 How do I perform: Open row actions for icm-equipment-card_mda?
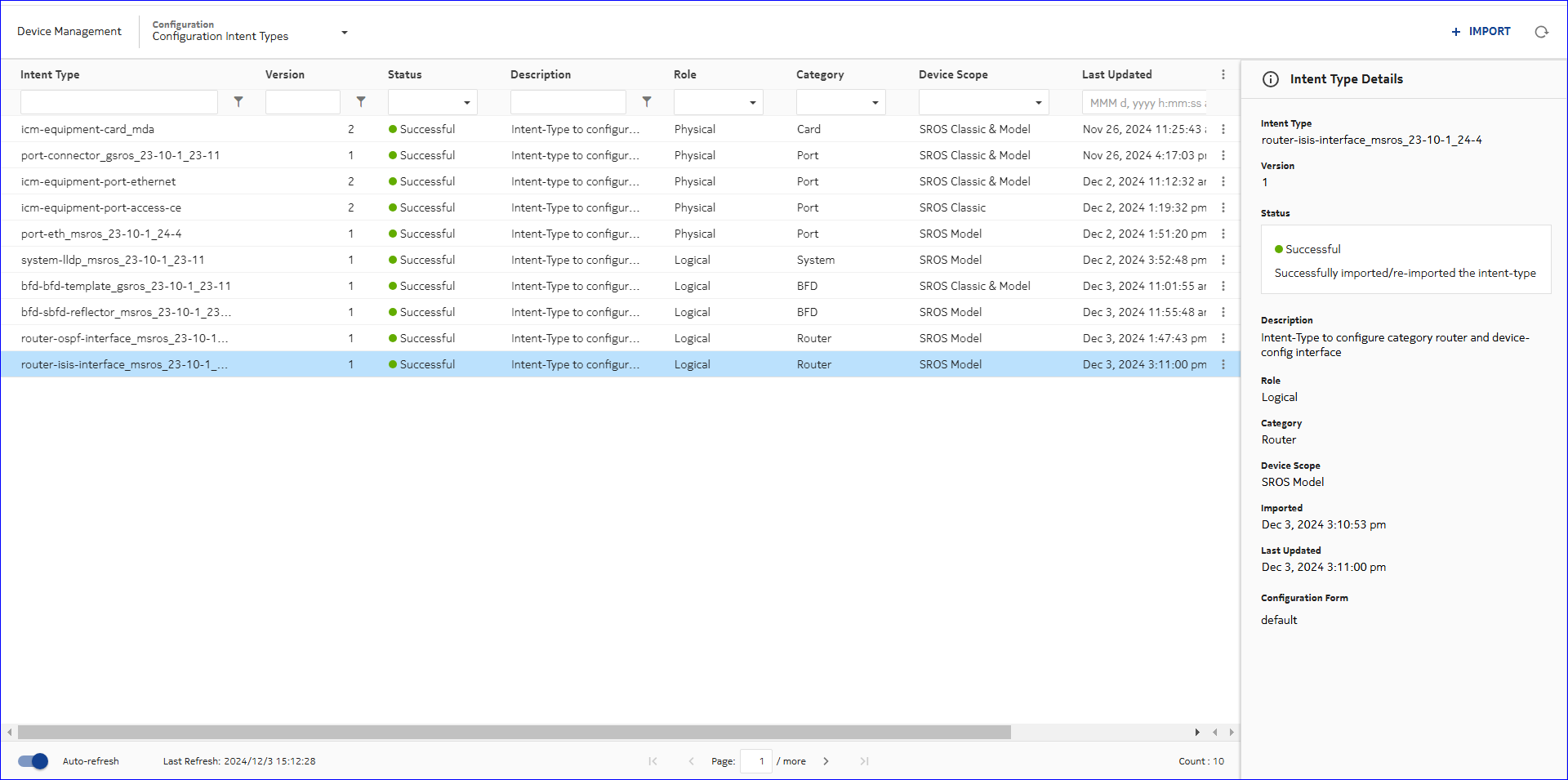click(x=1223, y=129)
